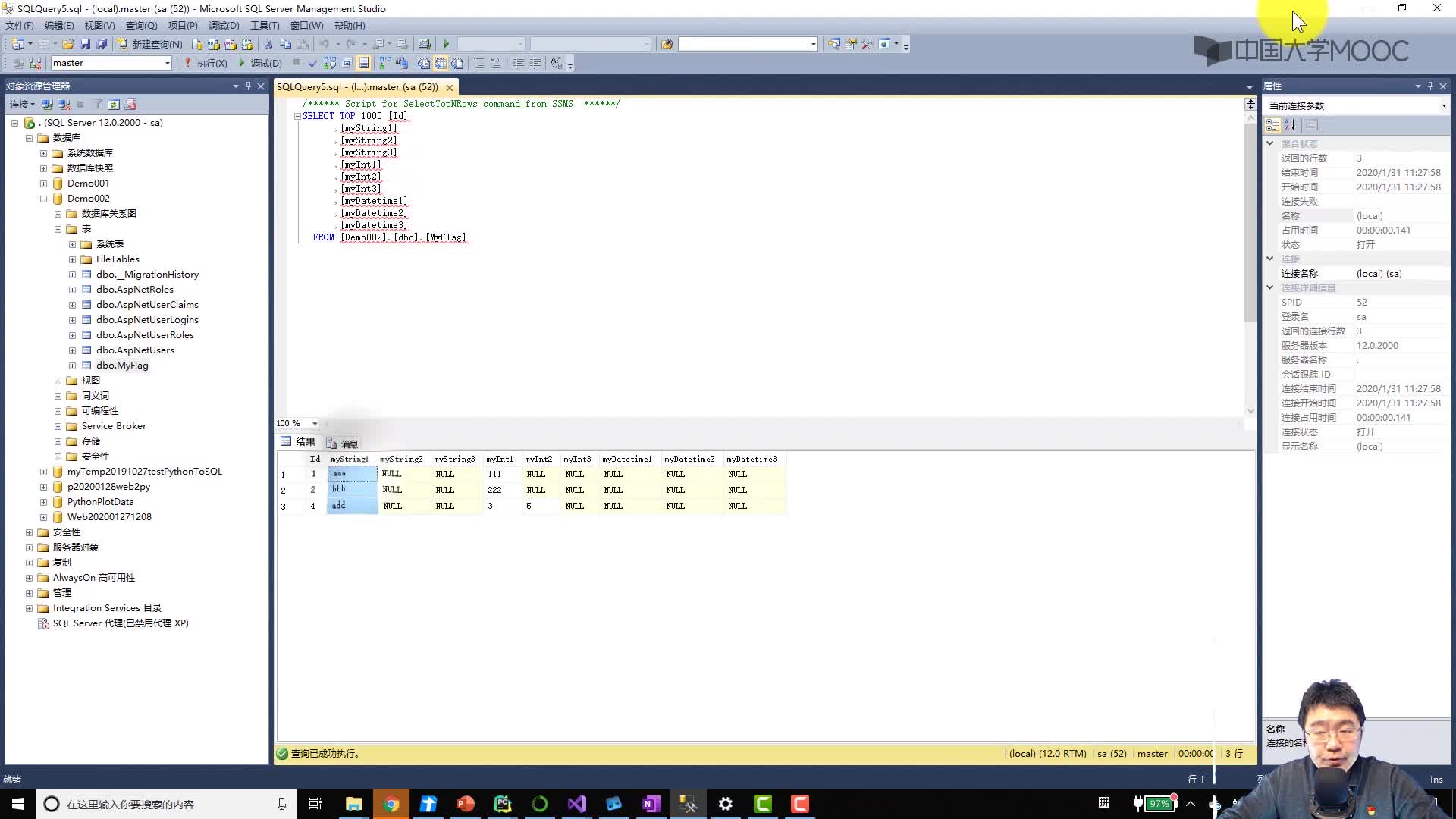Collapse the 聚合状态 section in Properties
Image resolution: width=1456 pixels, height=819 pixels.
tap(1270, 143)
